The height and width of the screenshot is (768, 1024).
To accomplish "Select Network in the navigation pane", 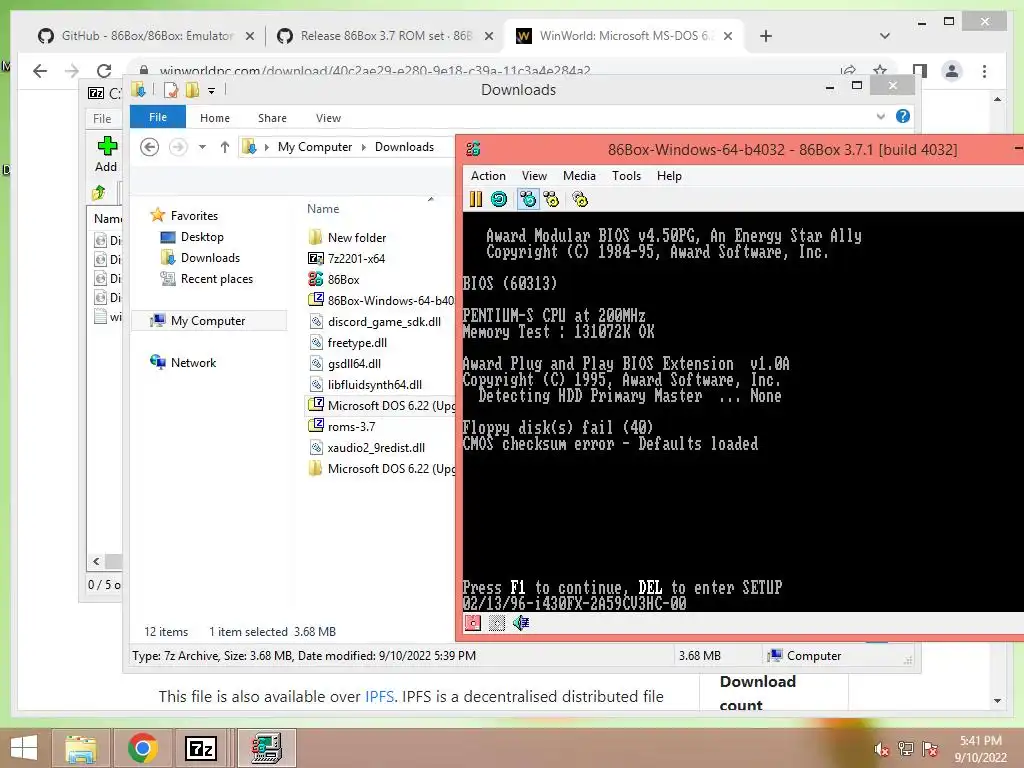I will tap(193, 362).
